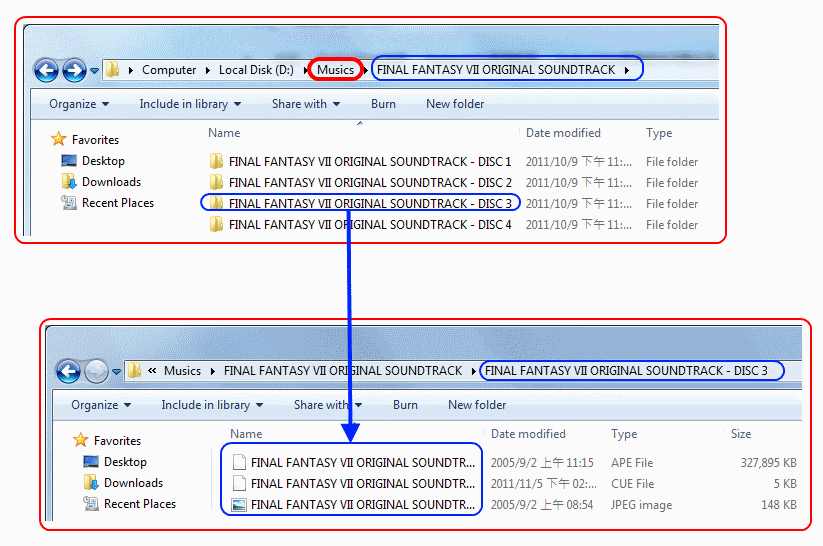
Task: Open Include in library menu in lower window
Action: (x=212, y=405)
